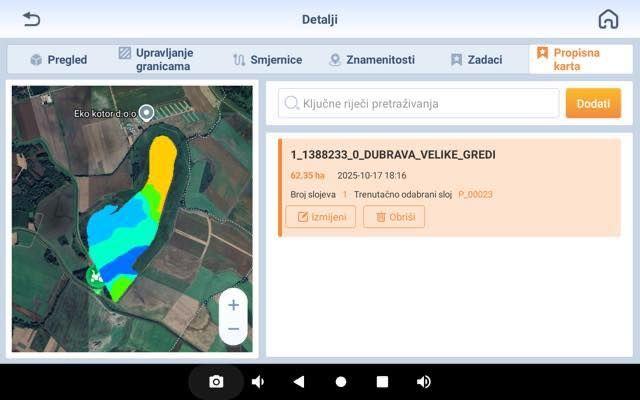
Task: Click the Eko kotor d.o.o. location pin
Action: (147, 113)
